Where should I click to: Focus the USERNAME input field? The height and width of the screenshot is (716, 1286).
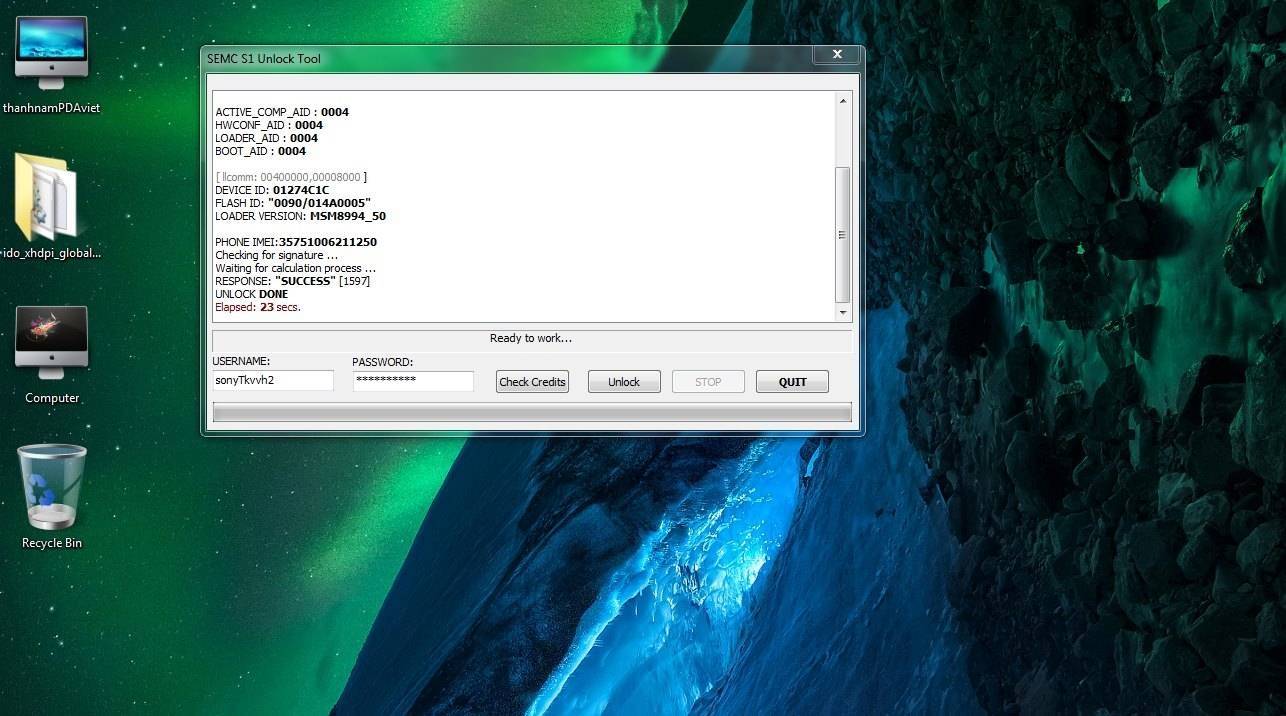[273, 380]
